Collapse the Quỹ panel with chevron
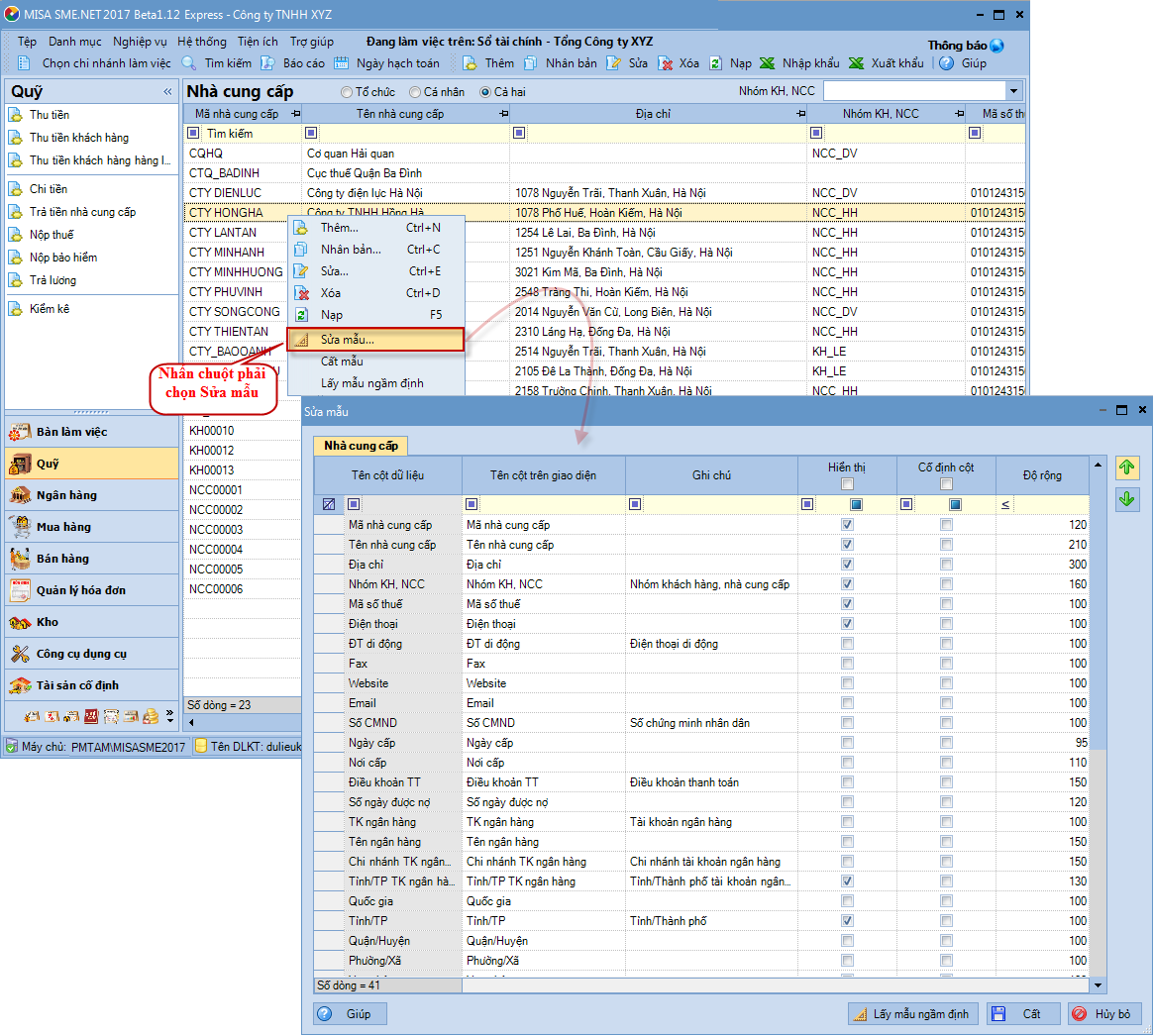Viewport: 1154px width, 1036px height. tap(167, 92)
